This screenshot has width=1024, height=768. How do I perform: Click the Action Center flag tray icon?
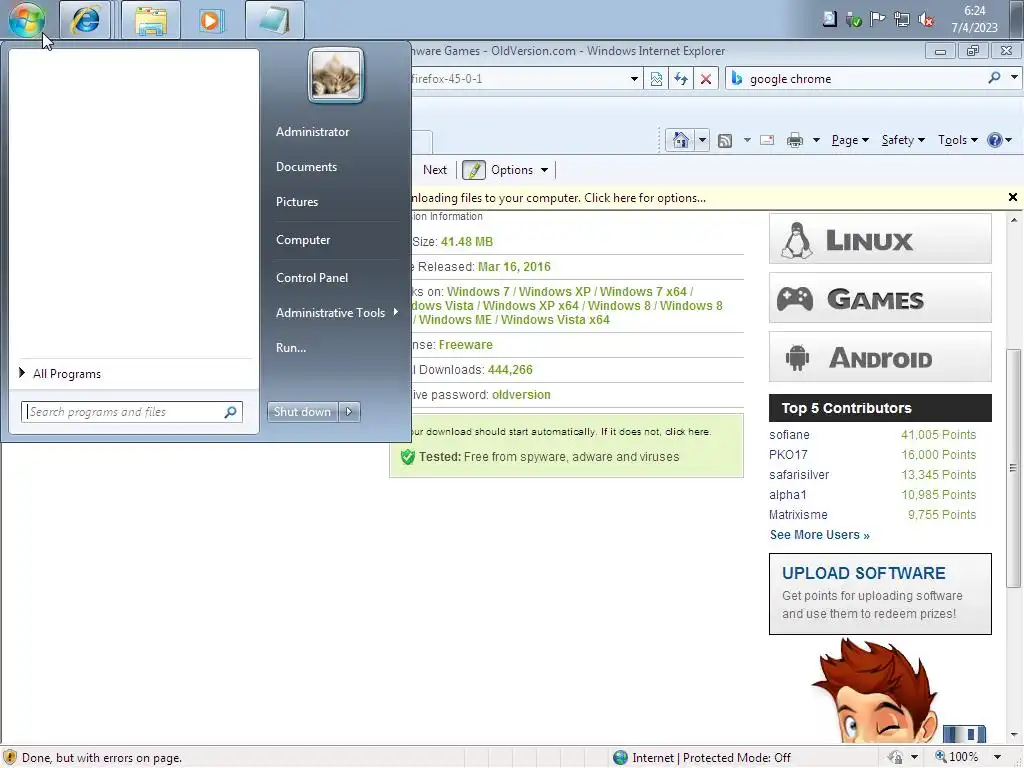click(x=878, y=19)
